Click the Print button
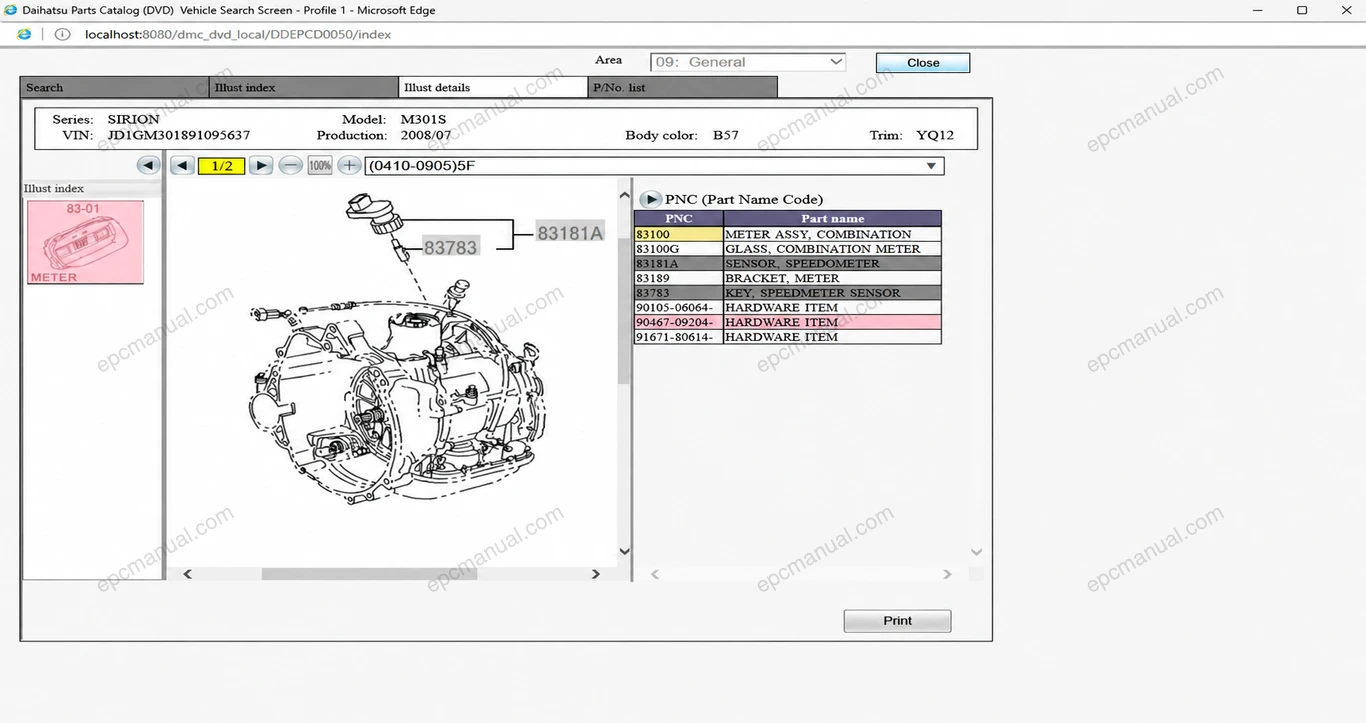The width and height of the screenshot is (1366, 723). pos(897,621)
